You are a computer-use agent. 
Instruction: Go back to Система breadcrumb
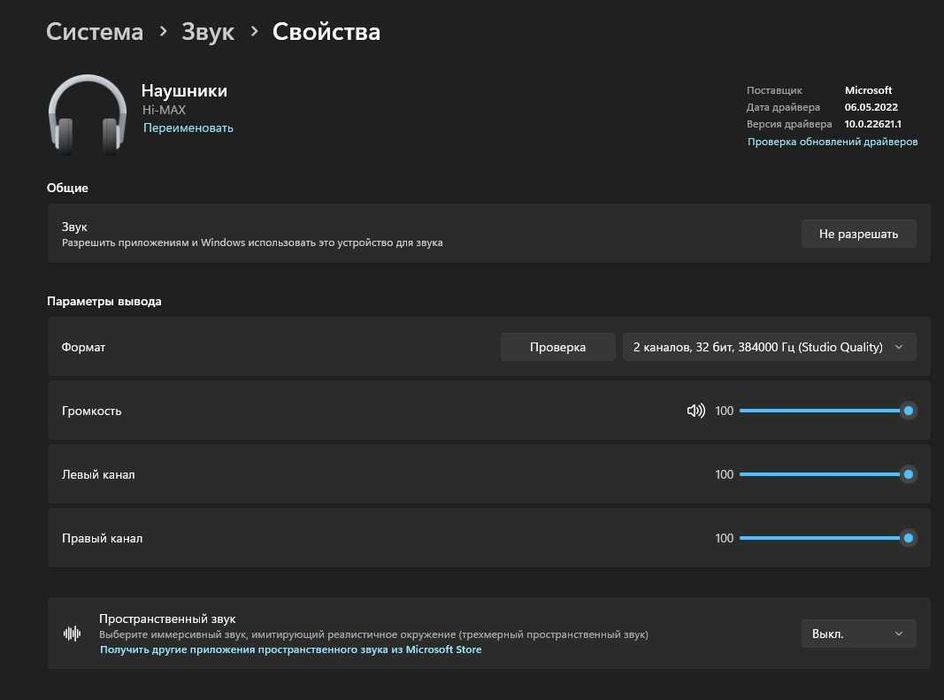click(95, 32)
